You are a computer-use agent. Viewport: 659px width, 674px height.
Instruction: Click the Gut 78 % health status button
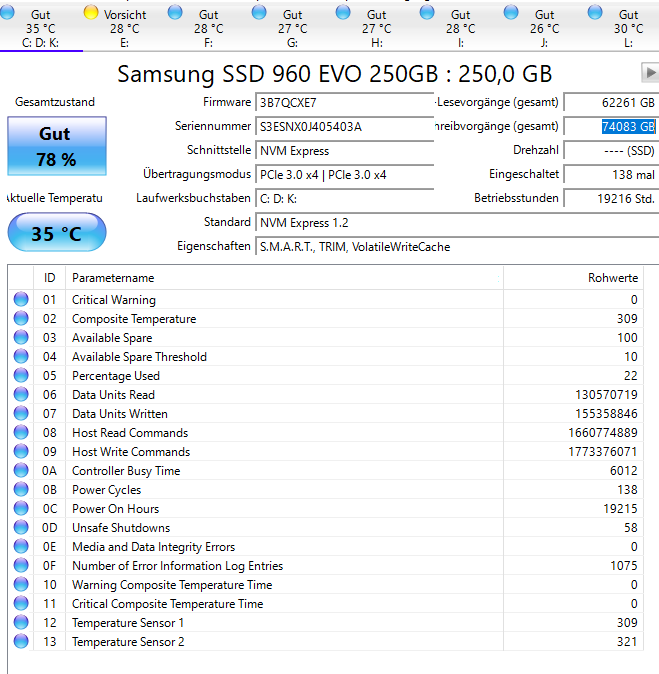(57, 146)
